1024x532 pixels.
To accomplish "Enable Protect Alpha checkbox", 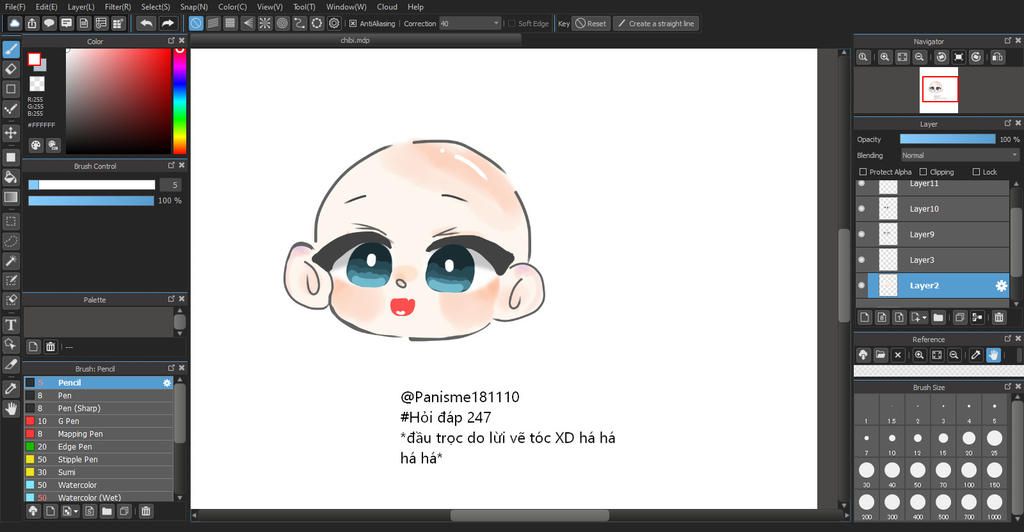I will (863, 172).
